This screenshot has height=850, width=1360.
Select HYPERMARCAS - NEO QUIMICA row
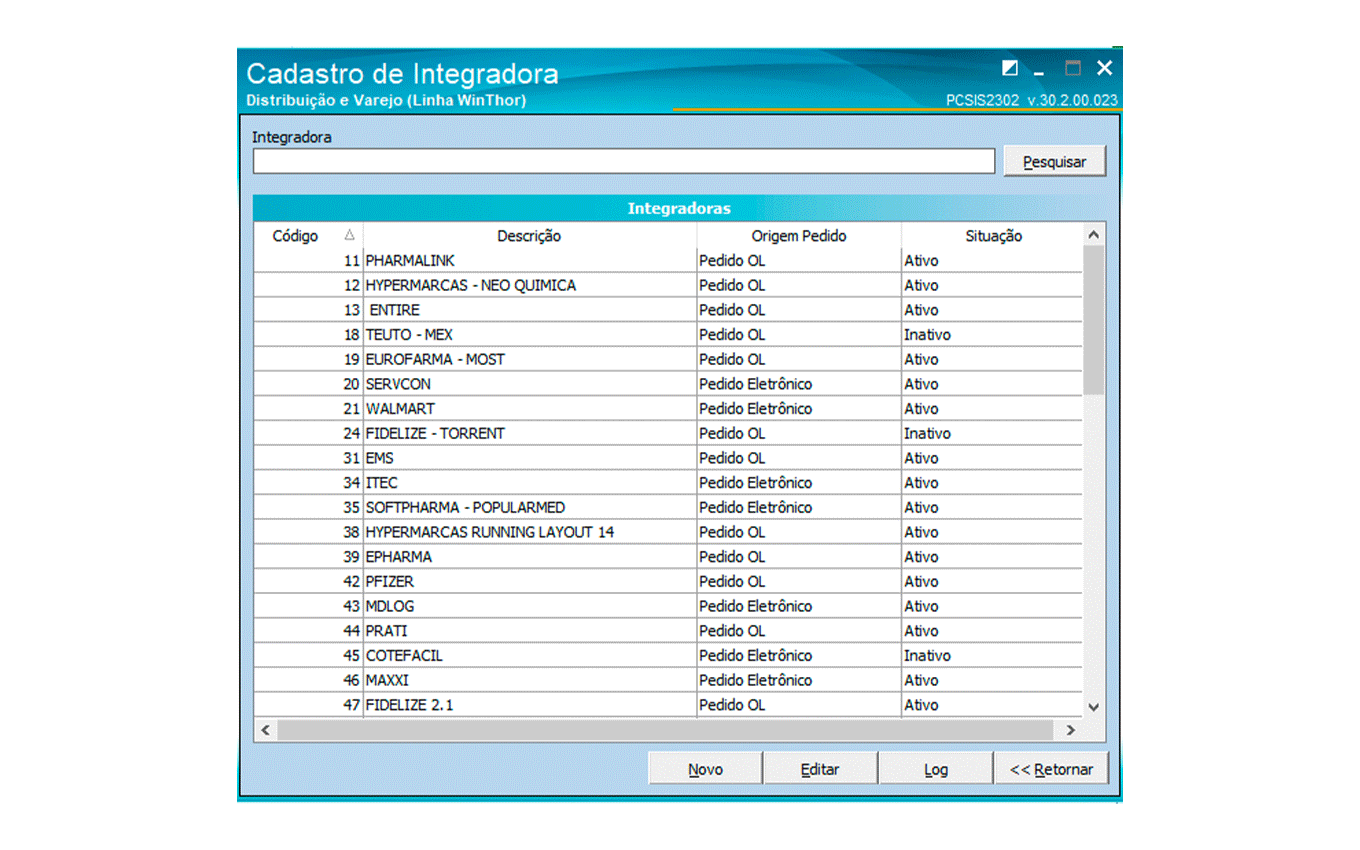tap(668, 285)
